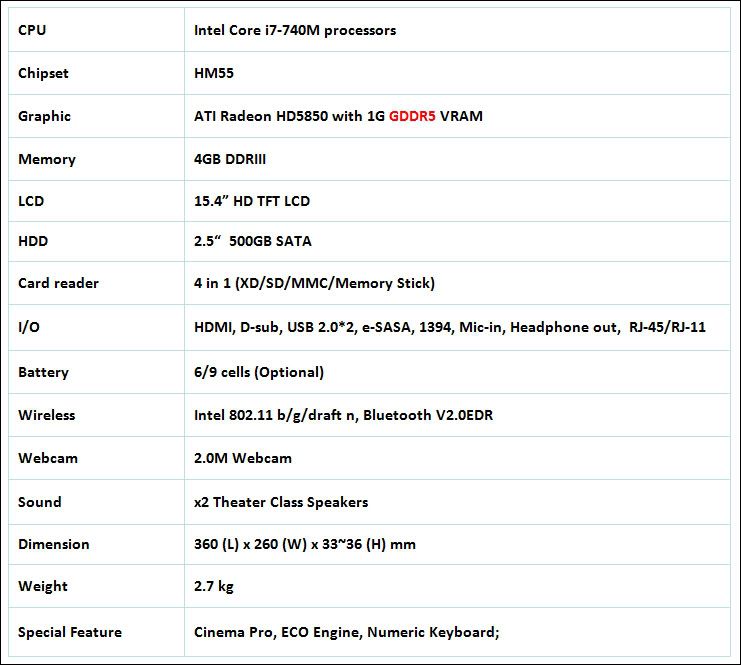Click the 6/9 cells (Optional) battery value
This screenshot has height=665, width=741.
click(259, 372)
